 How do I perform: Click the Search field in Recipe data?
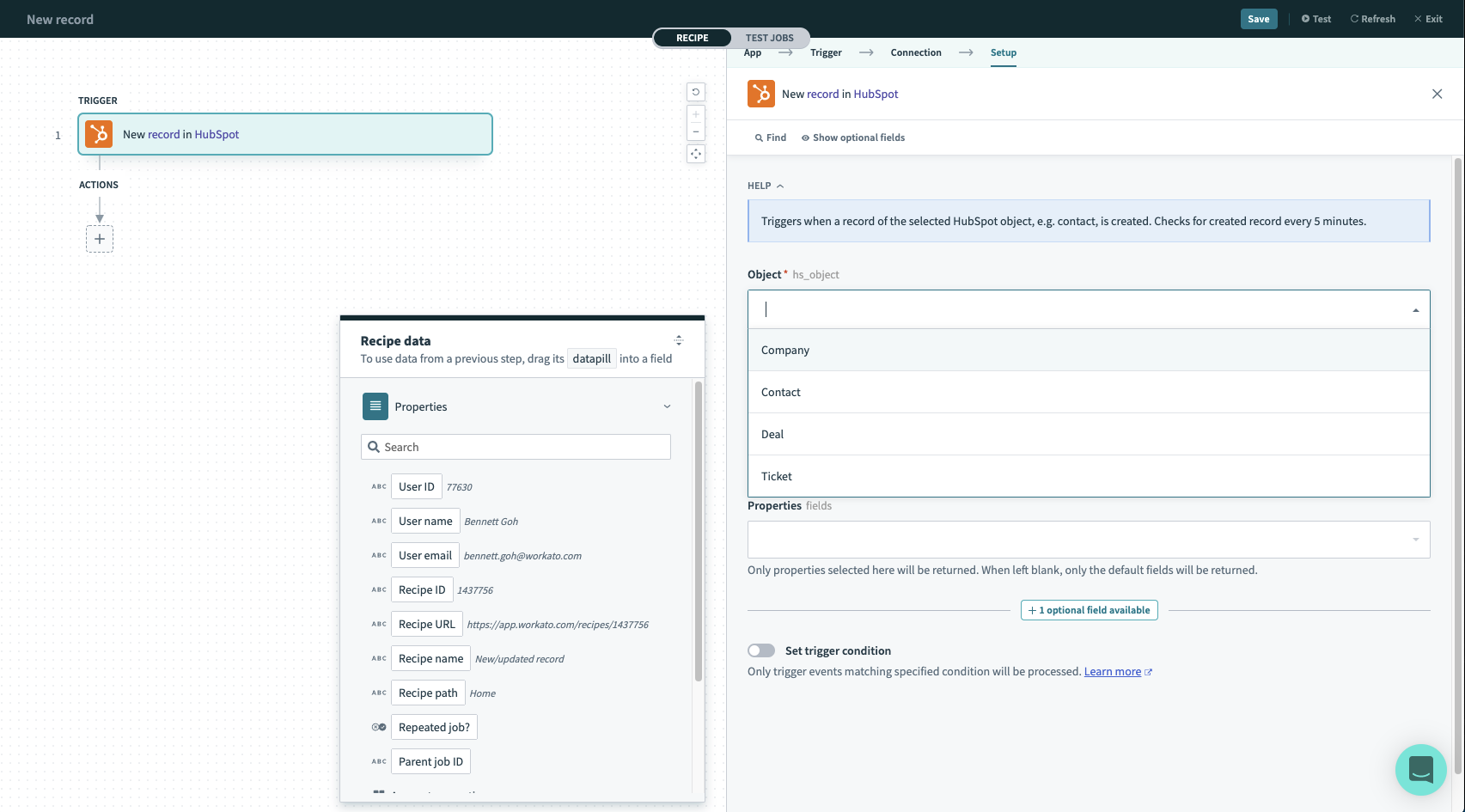pos(516,446)
